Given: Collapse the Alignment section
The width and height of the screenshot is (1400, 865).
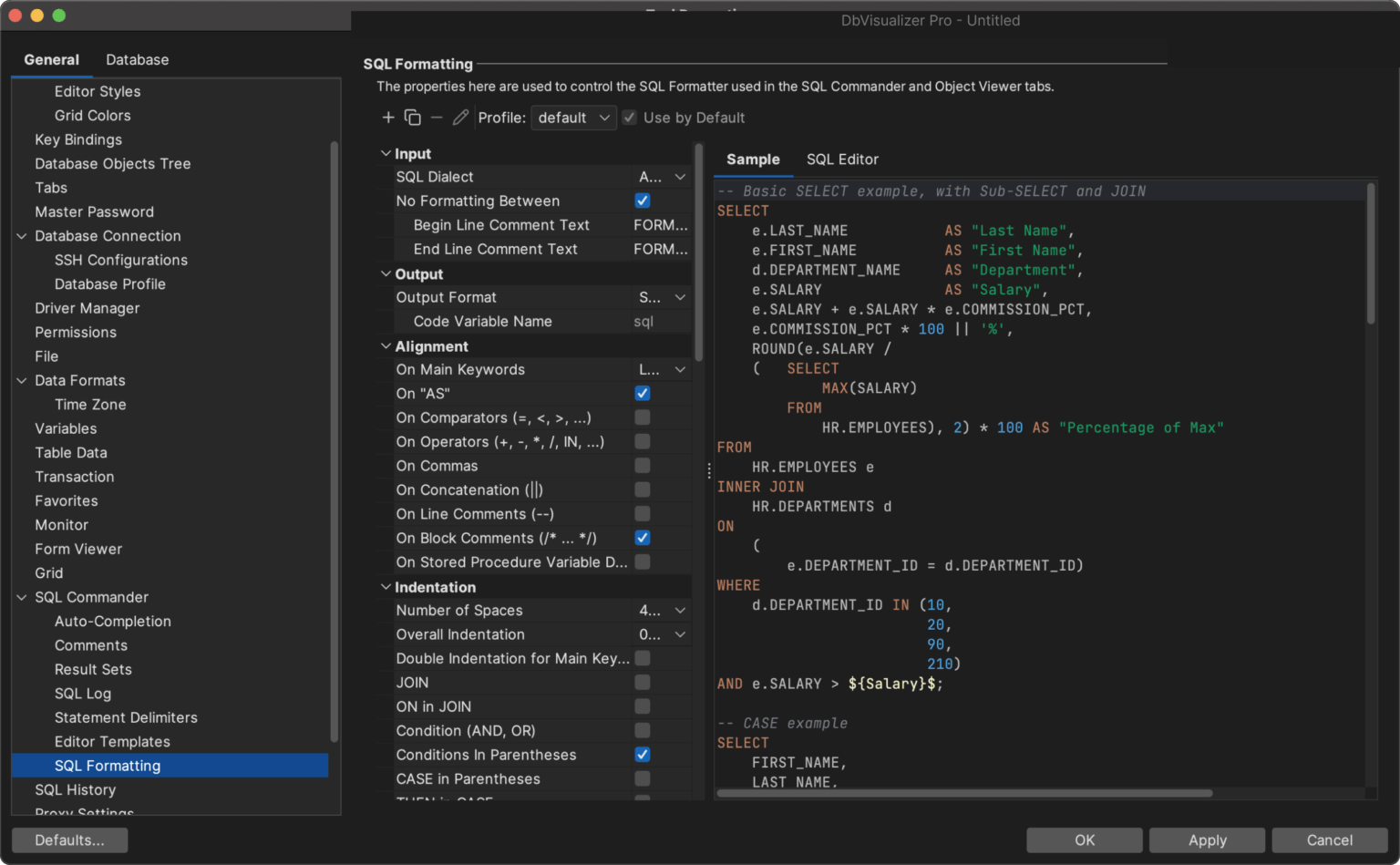Looking at the screenshot, I should tap(385, 346).
